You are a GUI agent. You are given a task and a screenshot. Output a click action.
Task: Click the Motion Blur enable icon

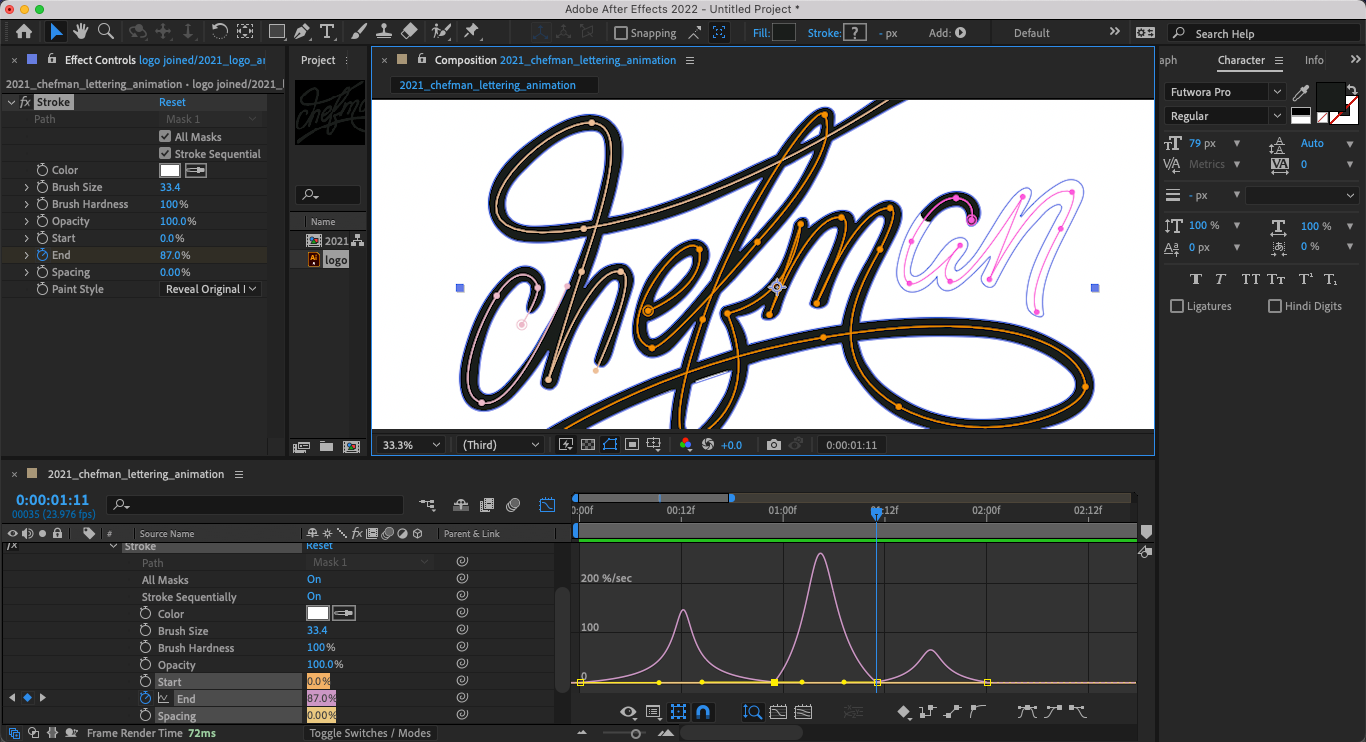click(513, 505)
